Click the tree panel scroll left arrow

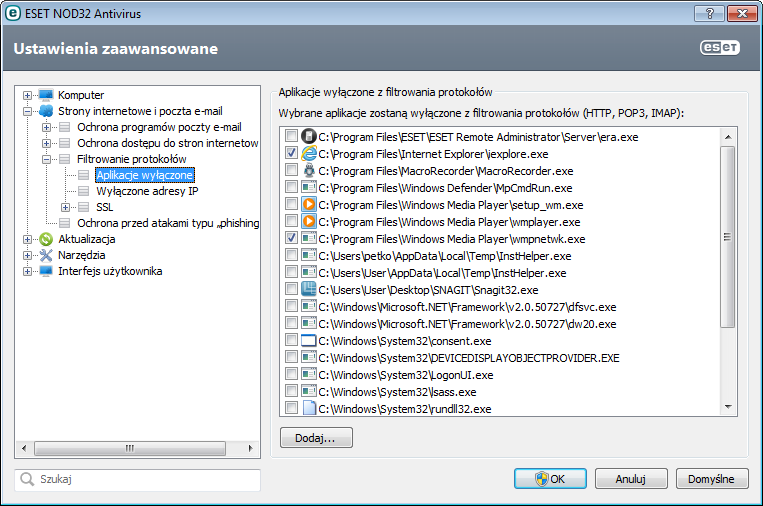(24, 448)
